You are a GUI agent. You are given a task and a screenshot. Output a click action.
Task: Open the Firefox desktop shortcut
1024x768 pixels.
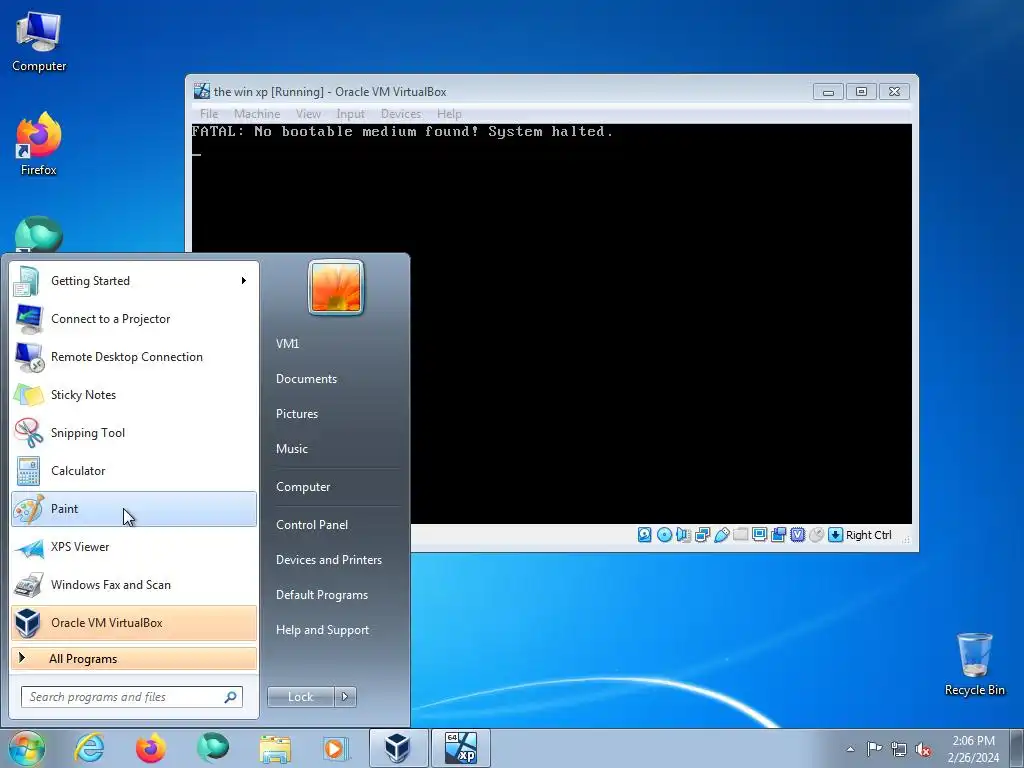tap(39, 144)
